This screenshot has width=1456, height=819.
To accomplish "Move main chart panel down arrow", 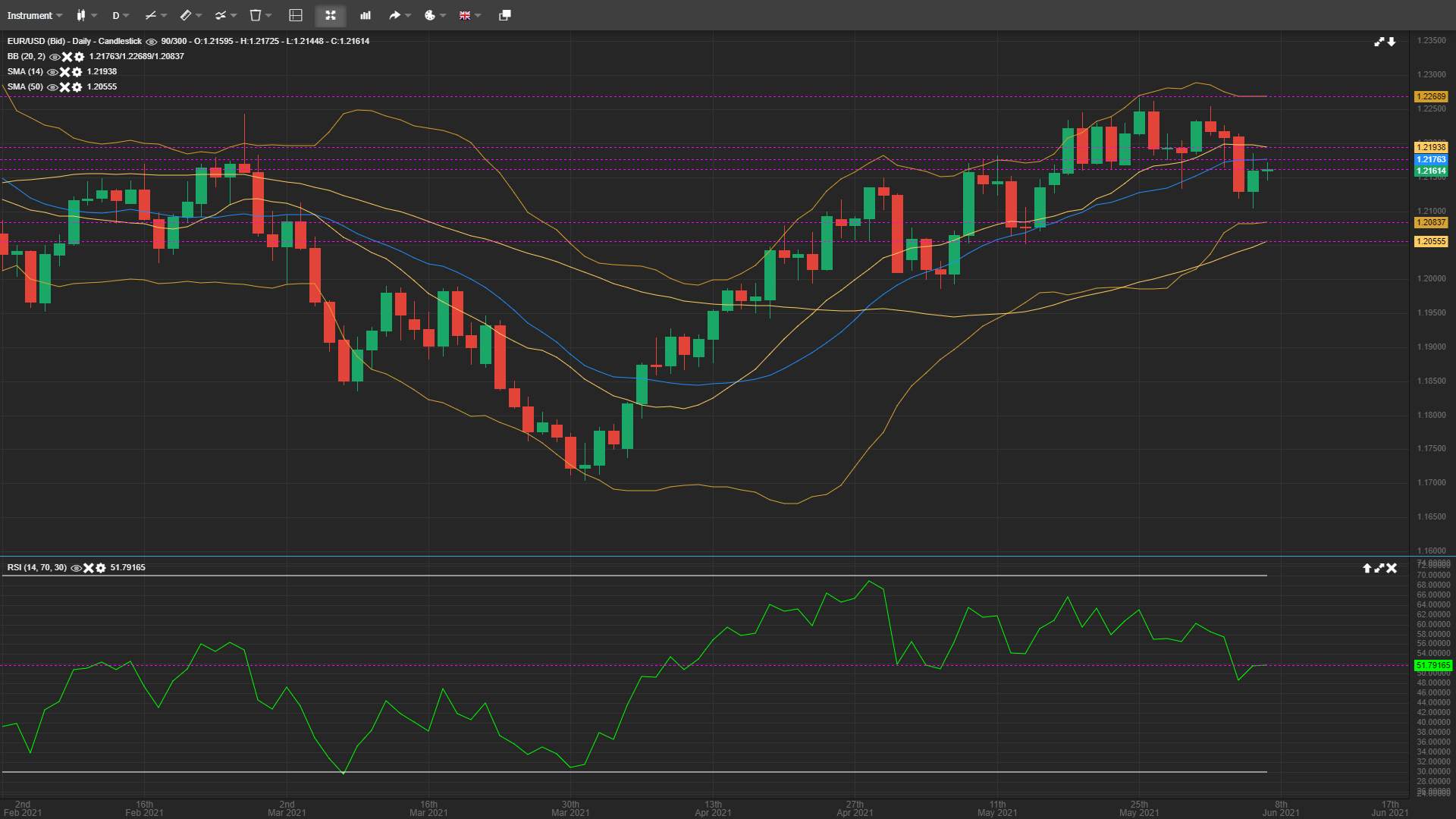I will tap(1392, 42).
